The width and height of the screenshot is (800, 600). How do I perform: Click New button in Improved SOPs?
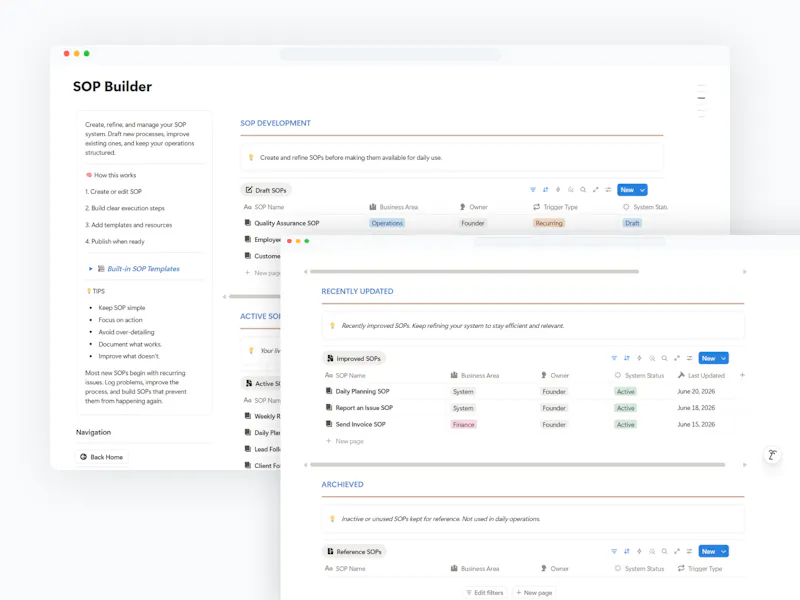[x=708, y=358]
